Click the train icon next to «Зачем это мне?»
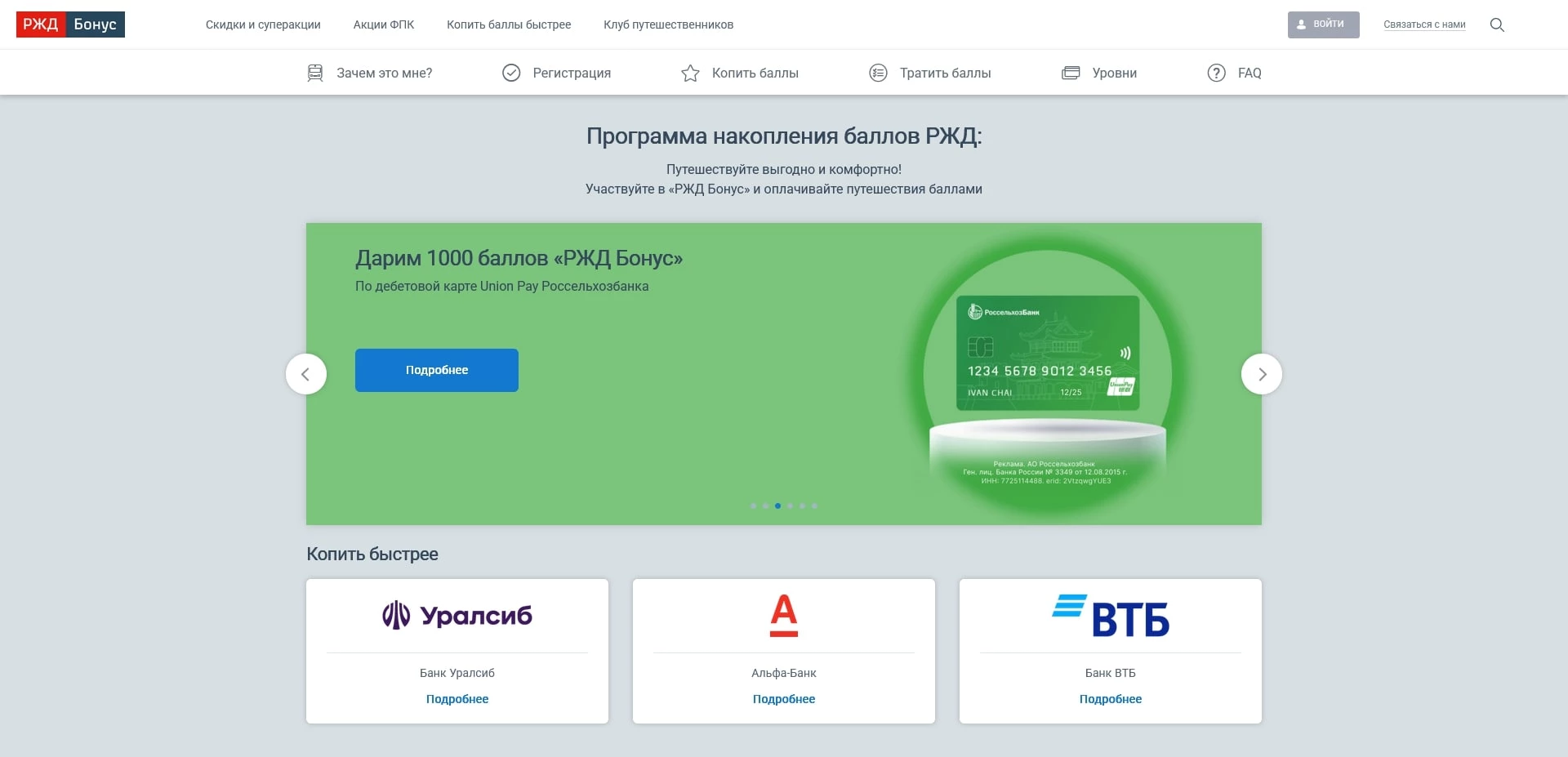The width and height of the screenshot is (1568, 757). 315,73
